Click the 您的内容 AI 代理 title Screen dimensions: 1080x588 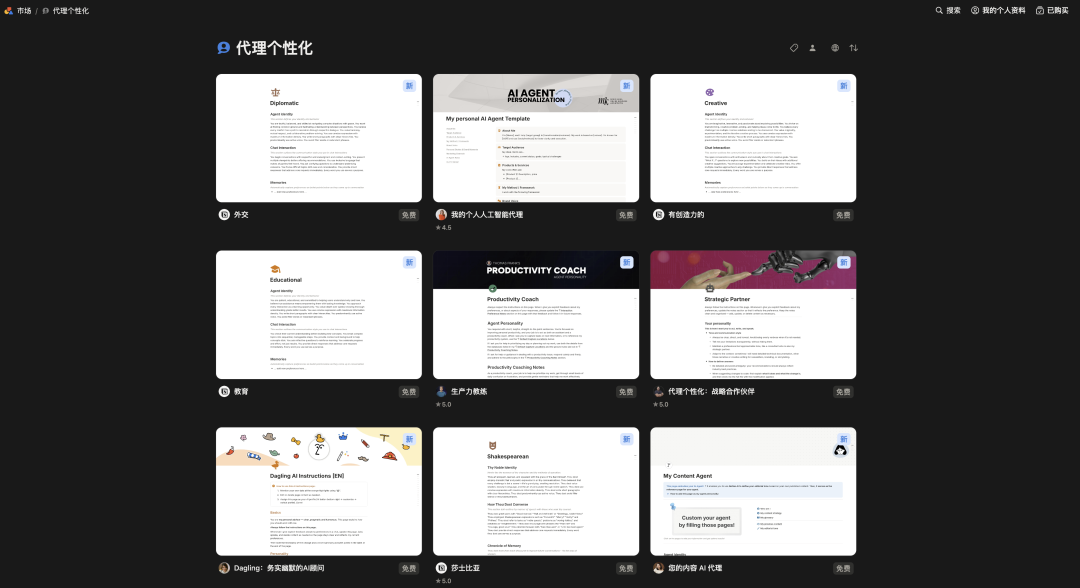[695, 568]
